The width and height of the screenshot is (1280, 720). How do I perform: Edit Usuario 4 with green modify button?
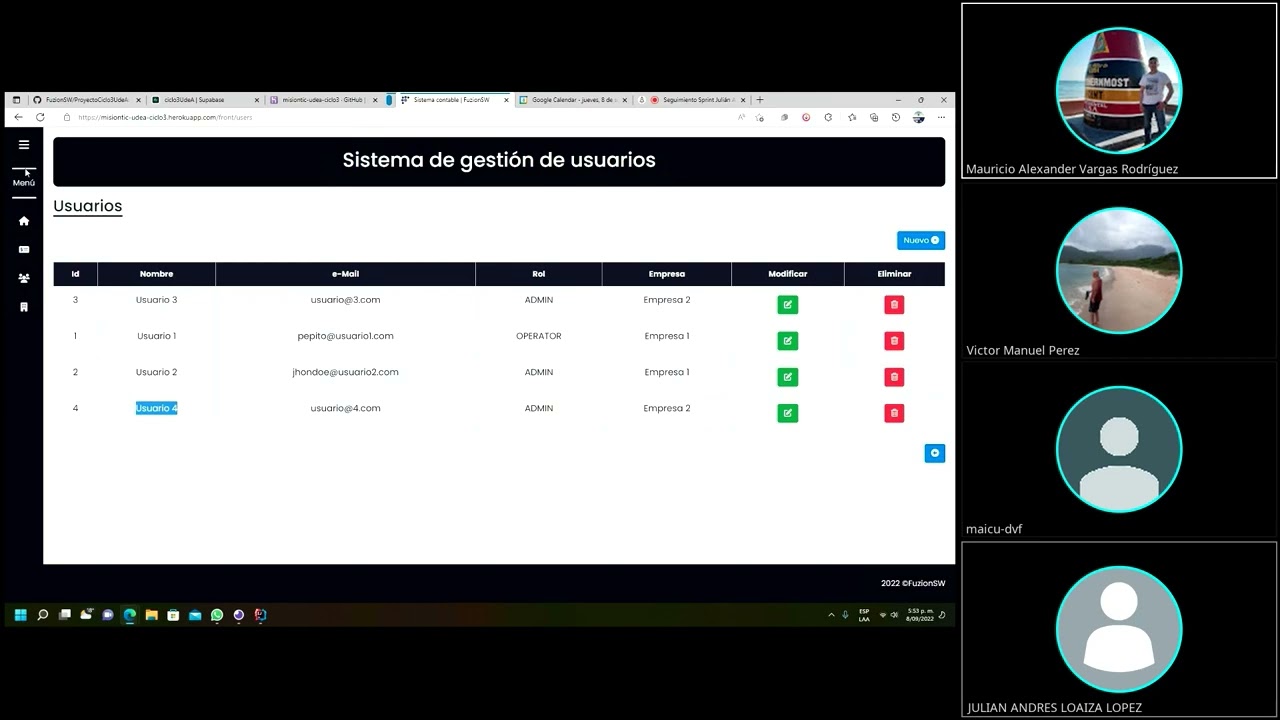(x=788, y=413)
